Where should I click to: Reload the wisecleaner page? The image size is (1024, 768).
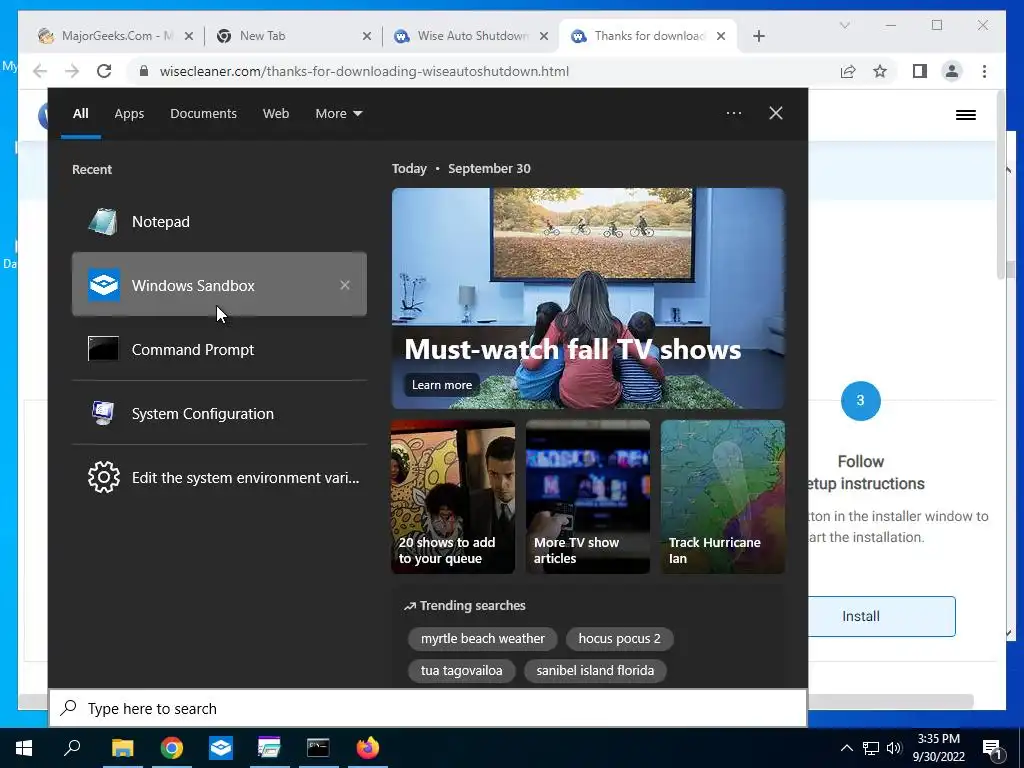coord(104,71)
